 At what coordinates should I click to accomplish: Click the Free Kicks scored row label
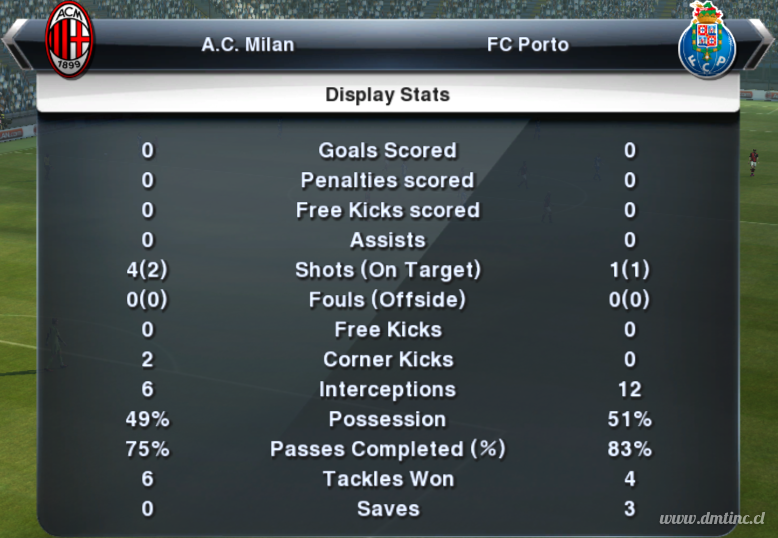point(388,210)
